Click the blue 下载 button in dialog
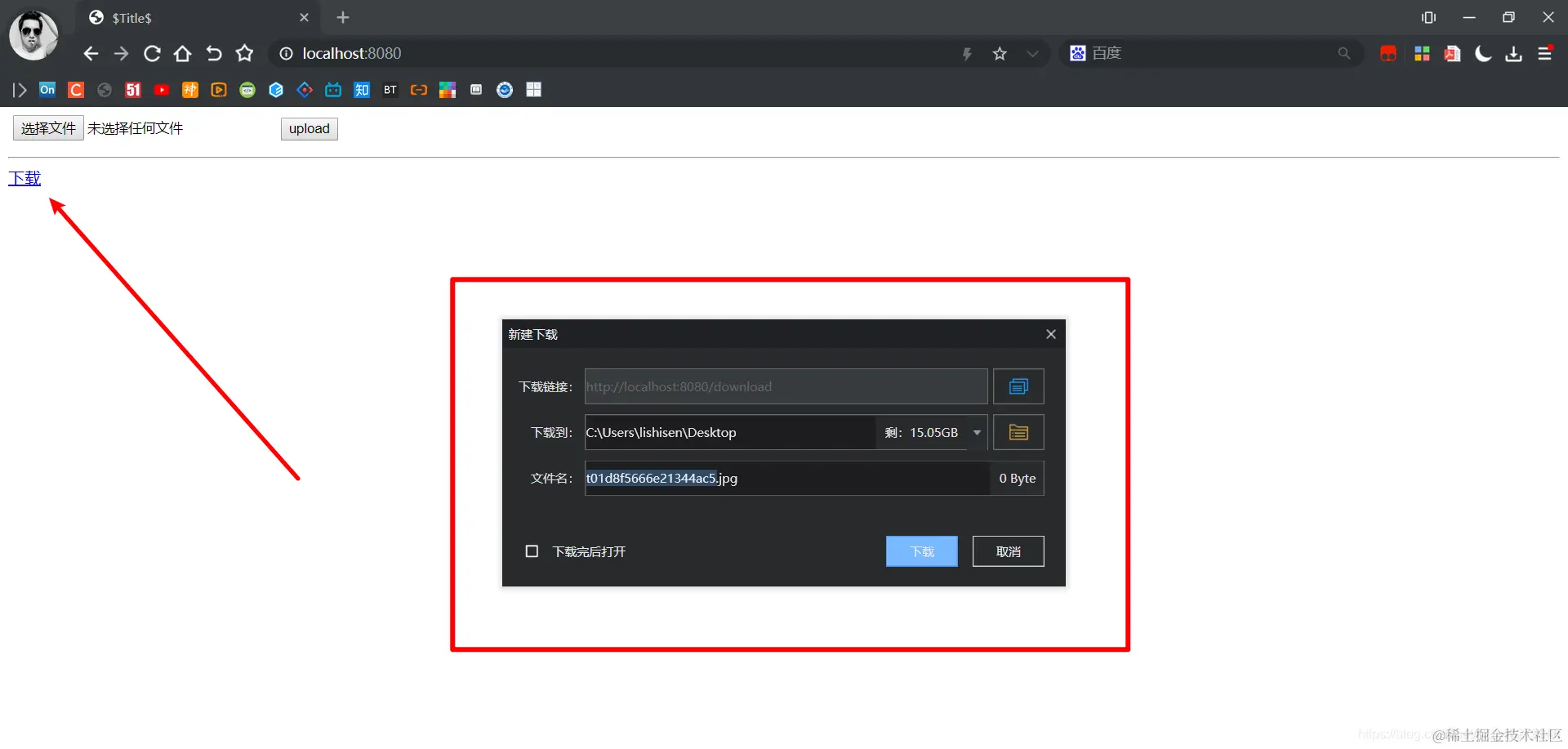 click(x=922, y=551)
